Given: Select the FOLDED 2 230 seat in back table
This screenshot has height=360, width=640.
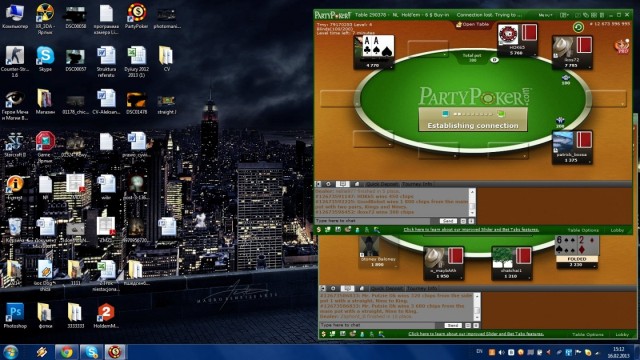Looking at the screenshot, I should pyautogui.click(x=577, y=252).
